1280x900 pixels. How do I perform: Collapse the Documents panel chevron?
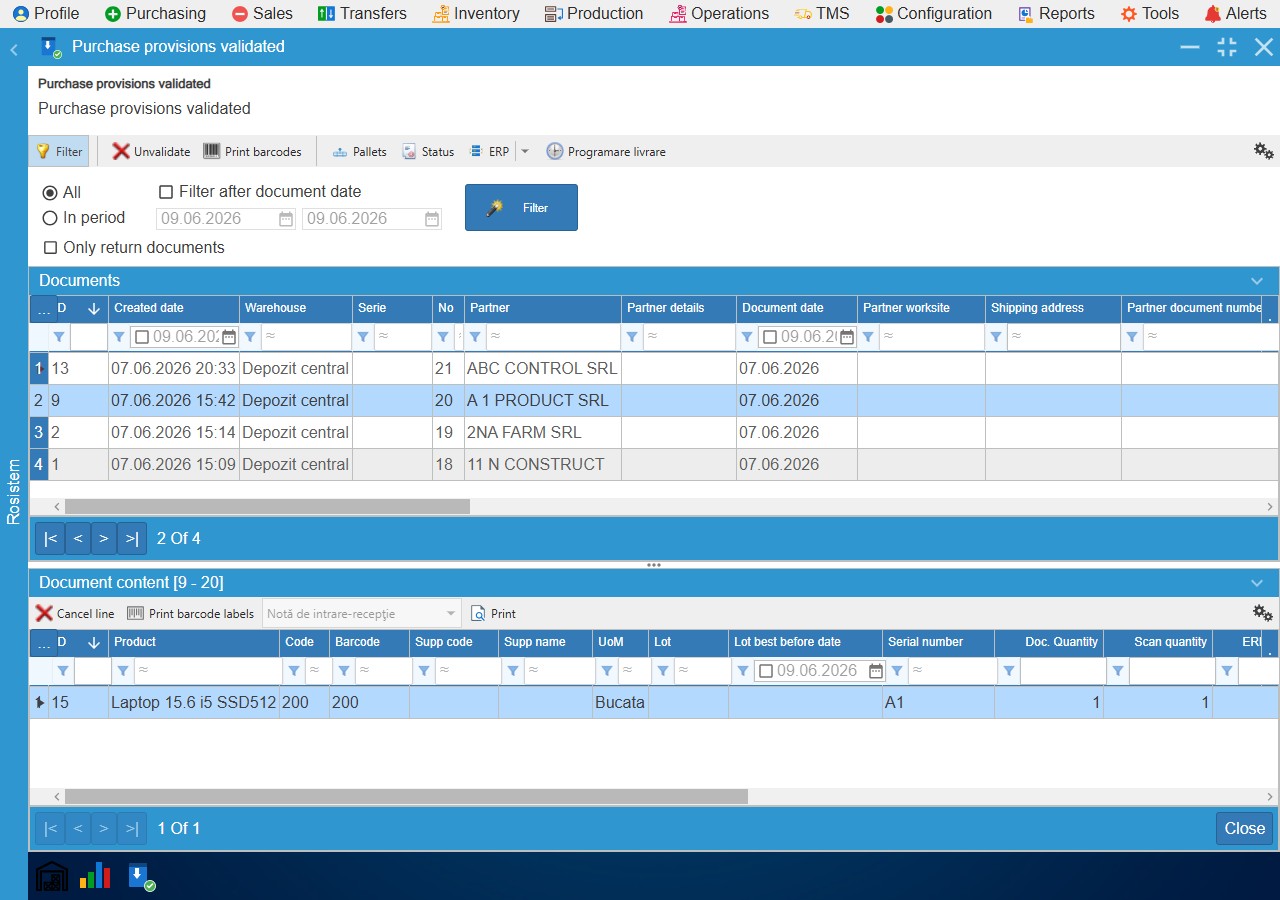[1258, 281]
